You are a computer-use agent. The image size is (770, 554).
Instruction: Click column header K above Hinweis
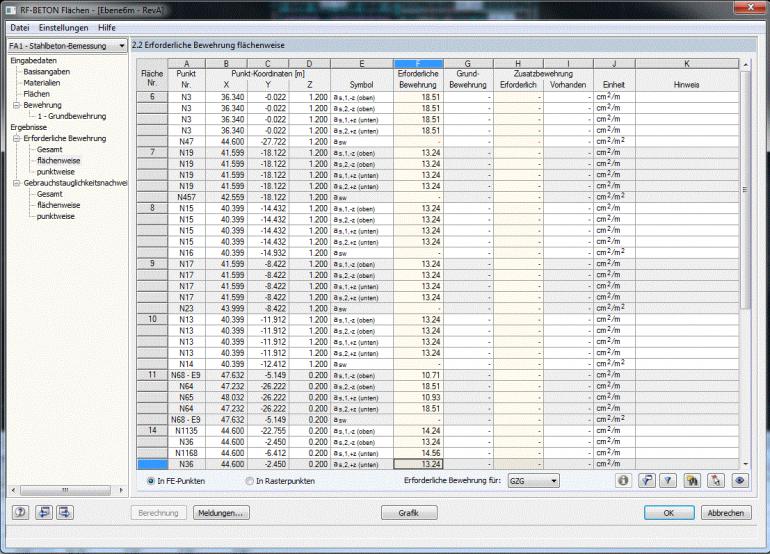pyautogui.click(x=687, y=63)
